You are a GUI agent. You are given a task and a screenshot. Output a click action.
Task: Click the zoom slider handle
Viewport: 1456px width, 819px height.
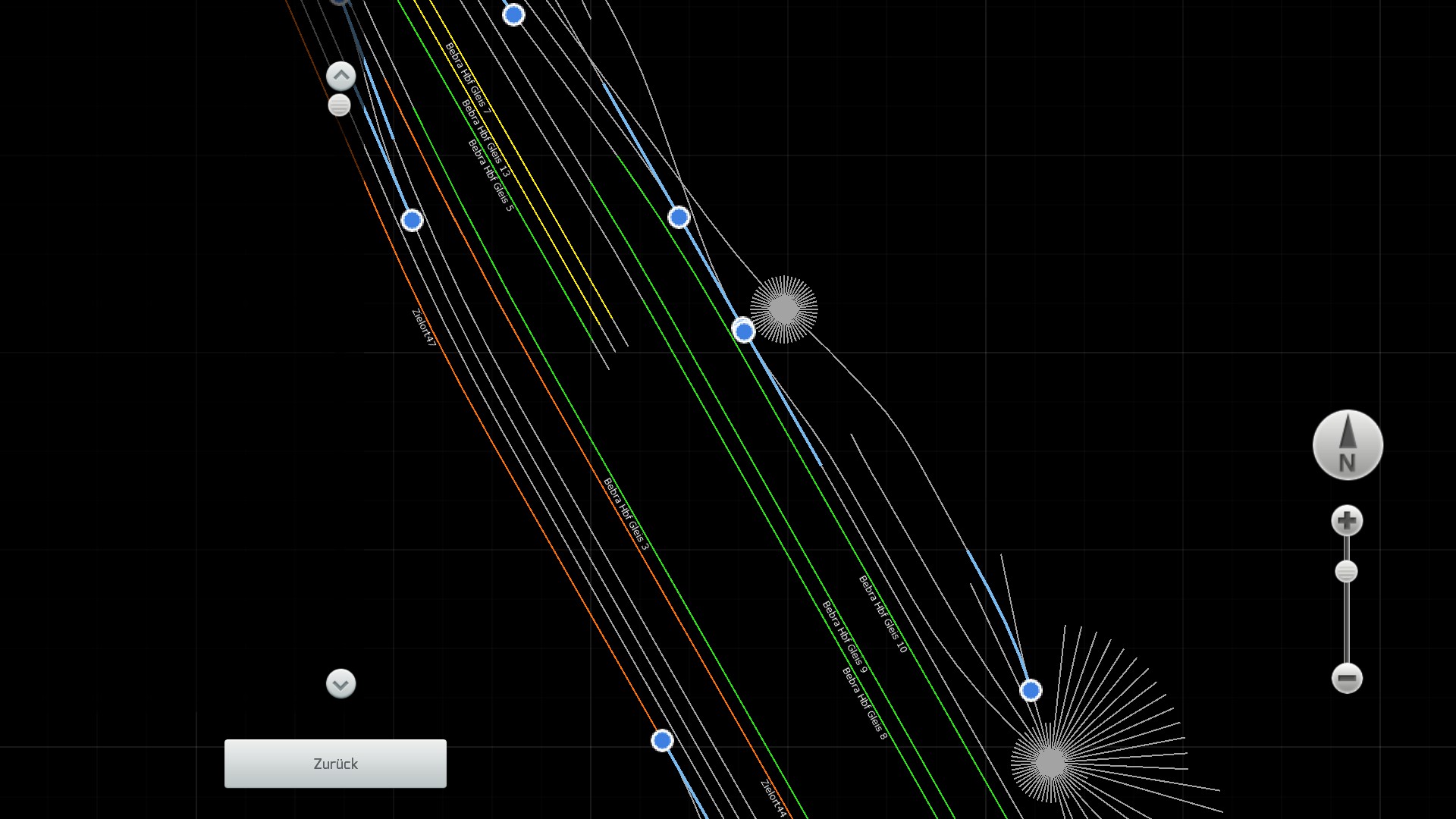pos(1346,572)
